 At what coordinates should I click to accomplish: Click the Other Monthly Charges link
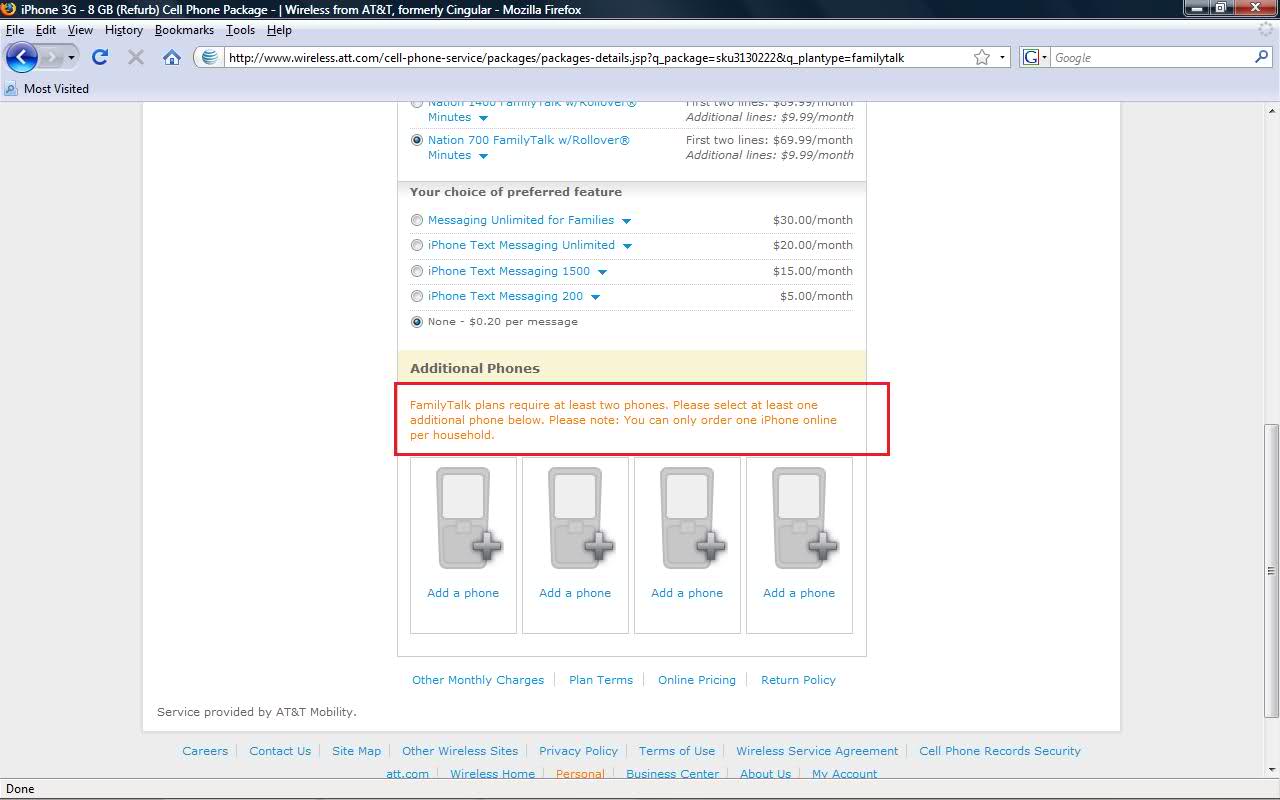[x=478, y=680]
